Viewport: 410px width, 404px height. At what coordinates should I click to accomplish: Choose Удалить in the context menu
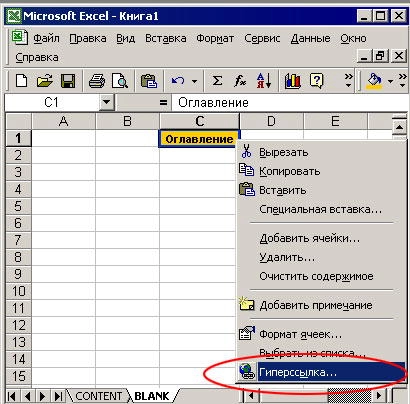[x=321, y=257]
